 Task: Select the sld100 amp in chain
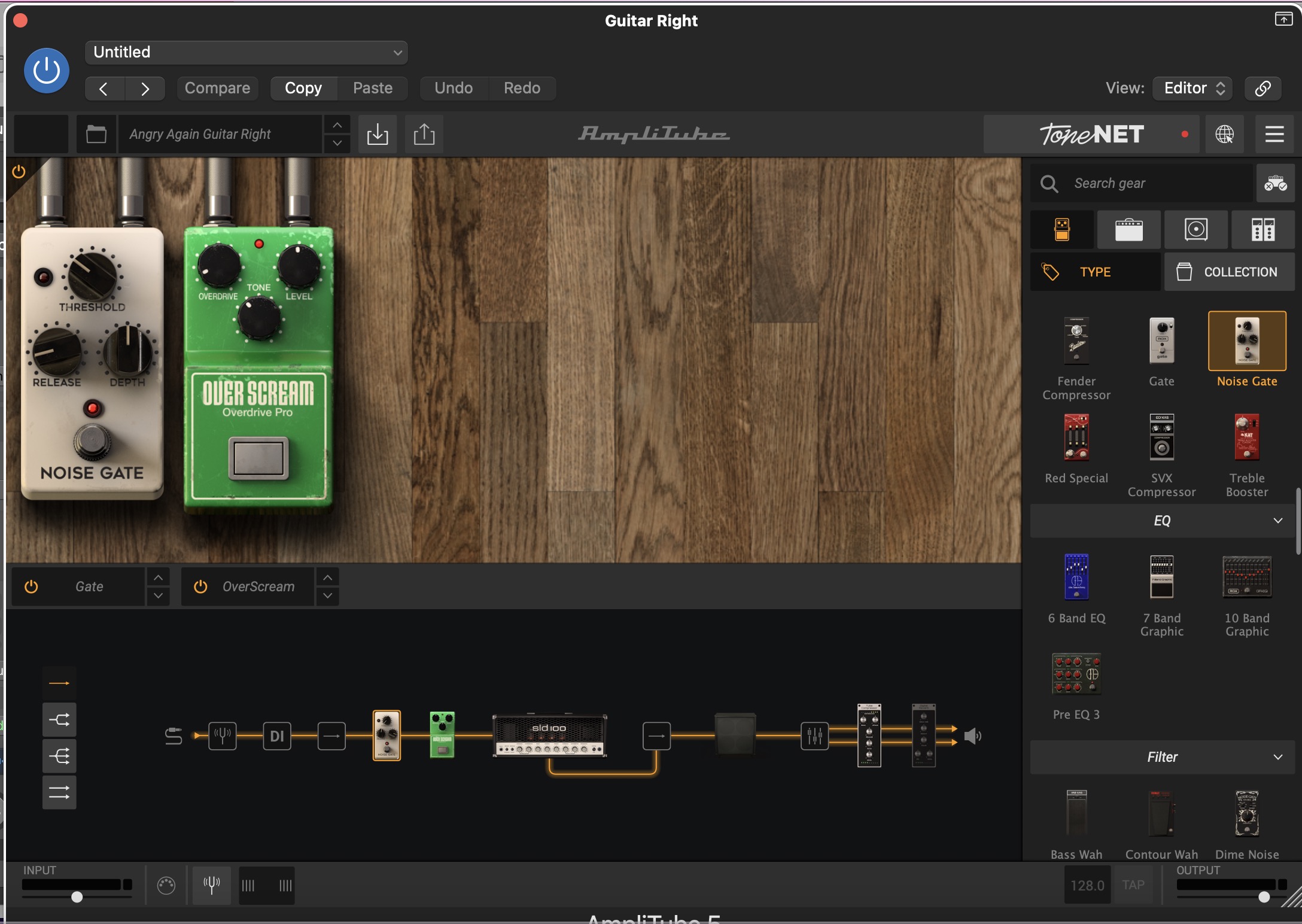point(549,735)
